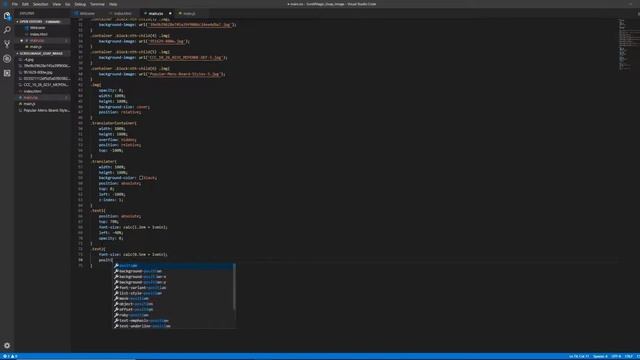Click the Spaces indentation status entry
This screenshot has height=360, width=640.
600,356
